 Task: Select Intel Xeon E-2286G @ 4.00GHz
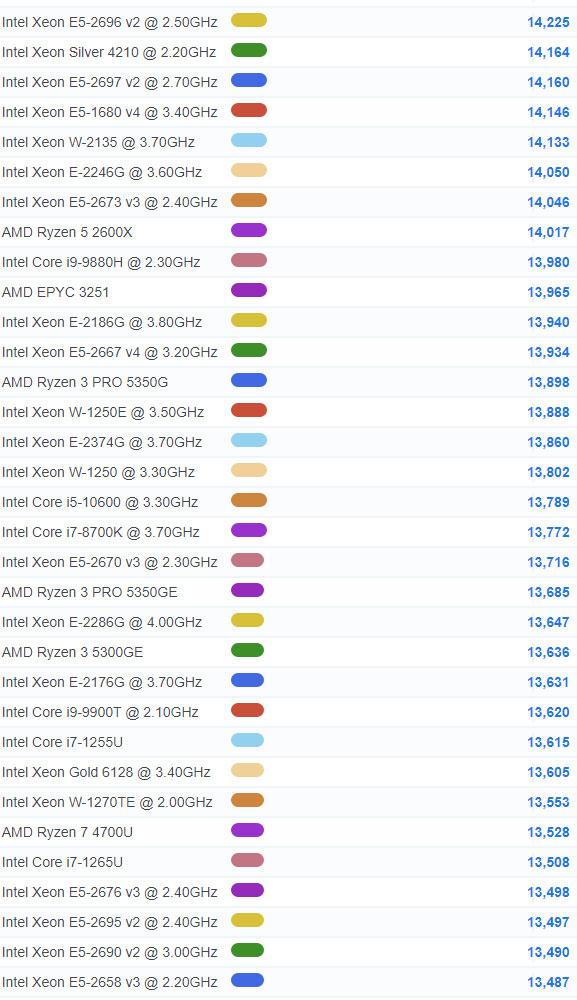click(102, 622)
